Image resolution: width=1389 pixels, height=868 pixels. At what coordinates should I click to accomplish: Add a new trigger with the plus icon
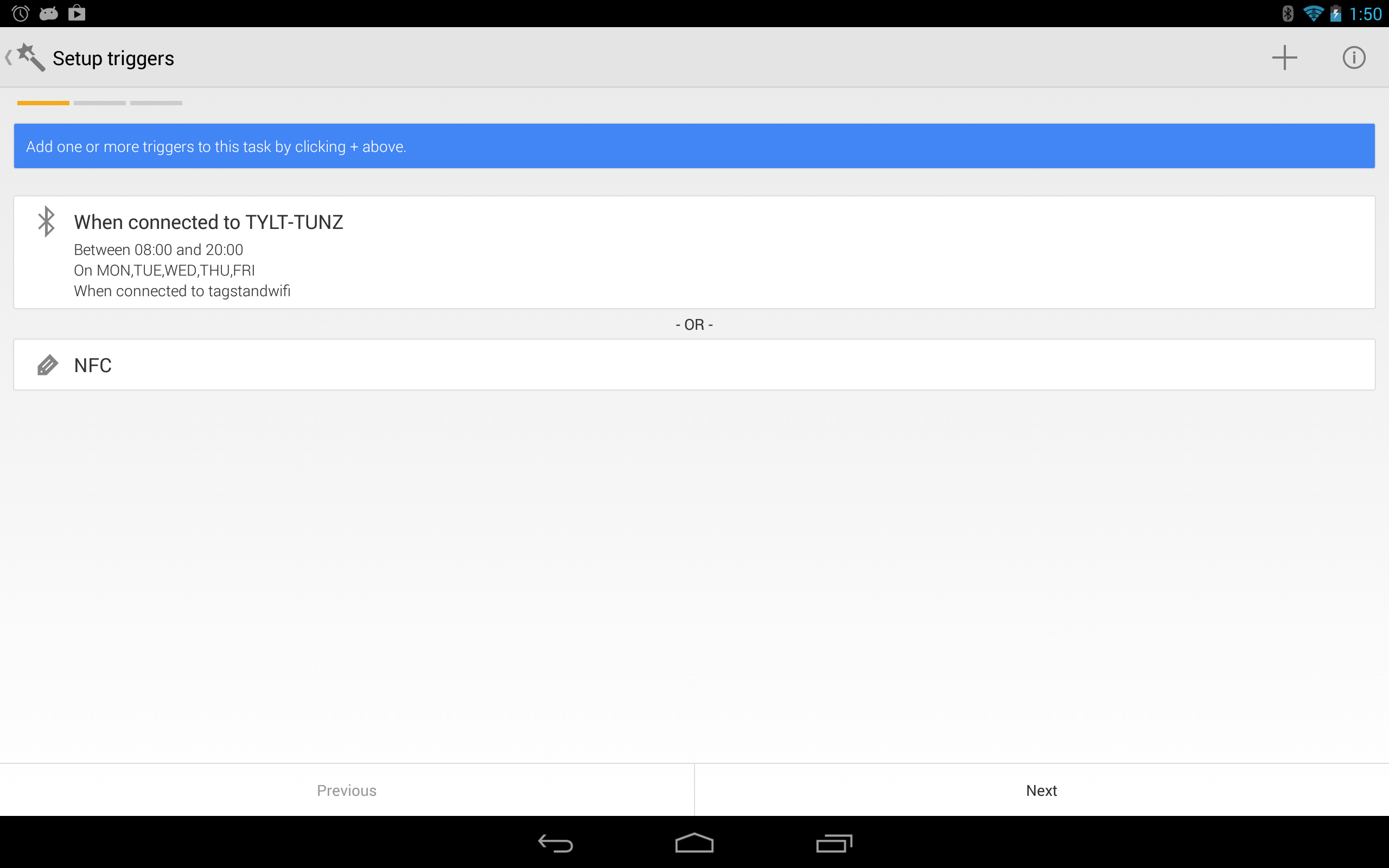(1284, 58)
